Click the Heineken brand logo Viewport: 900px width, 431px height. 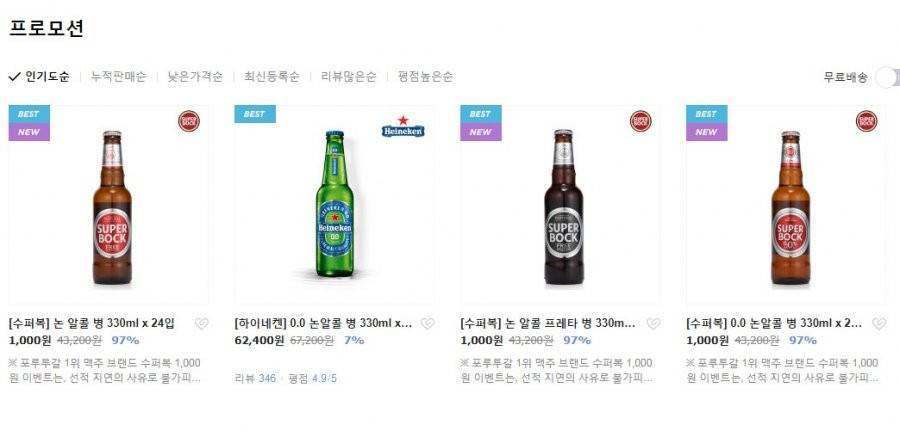(x=403, y=127)
